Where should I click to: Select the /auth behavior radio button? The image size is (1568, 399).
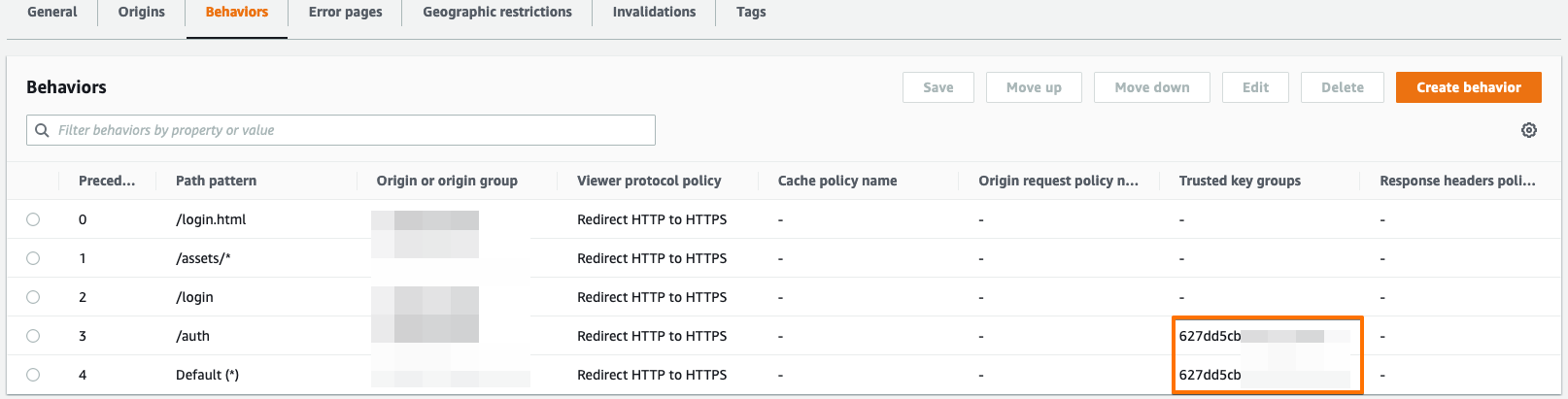tap(33, 336)
